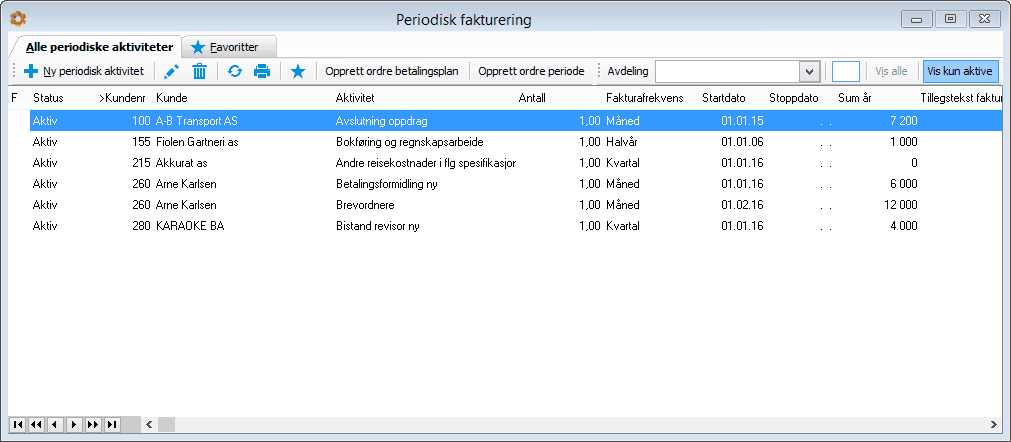Image resolution: width=1011 pixels, height=442 pixels.
Task: Go to previous record arrow
Action: tap(55, 424)
